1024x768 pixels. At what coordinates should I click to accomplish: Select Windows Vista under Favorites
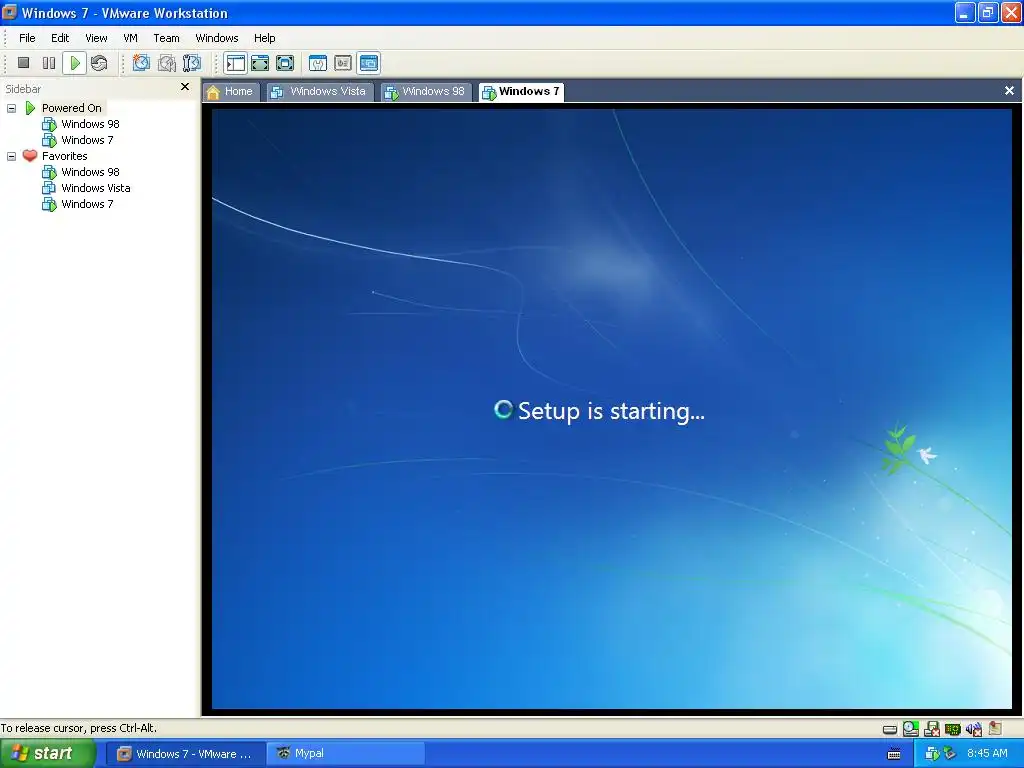point(95,188)
